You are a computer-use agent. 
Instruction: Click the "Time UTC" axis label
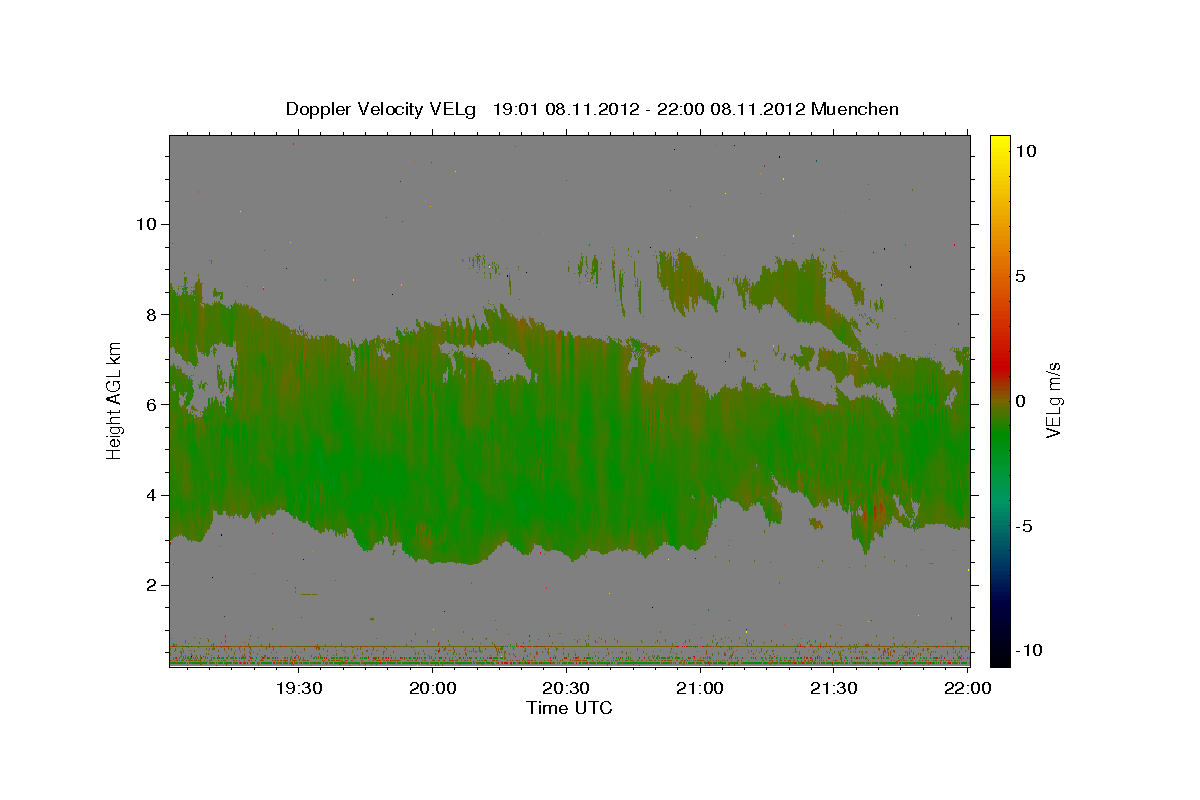pos(569,708)
